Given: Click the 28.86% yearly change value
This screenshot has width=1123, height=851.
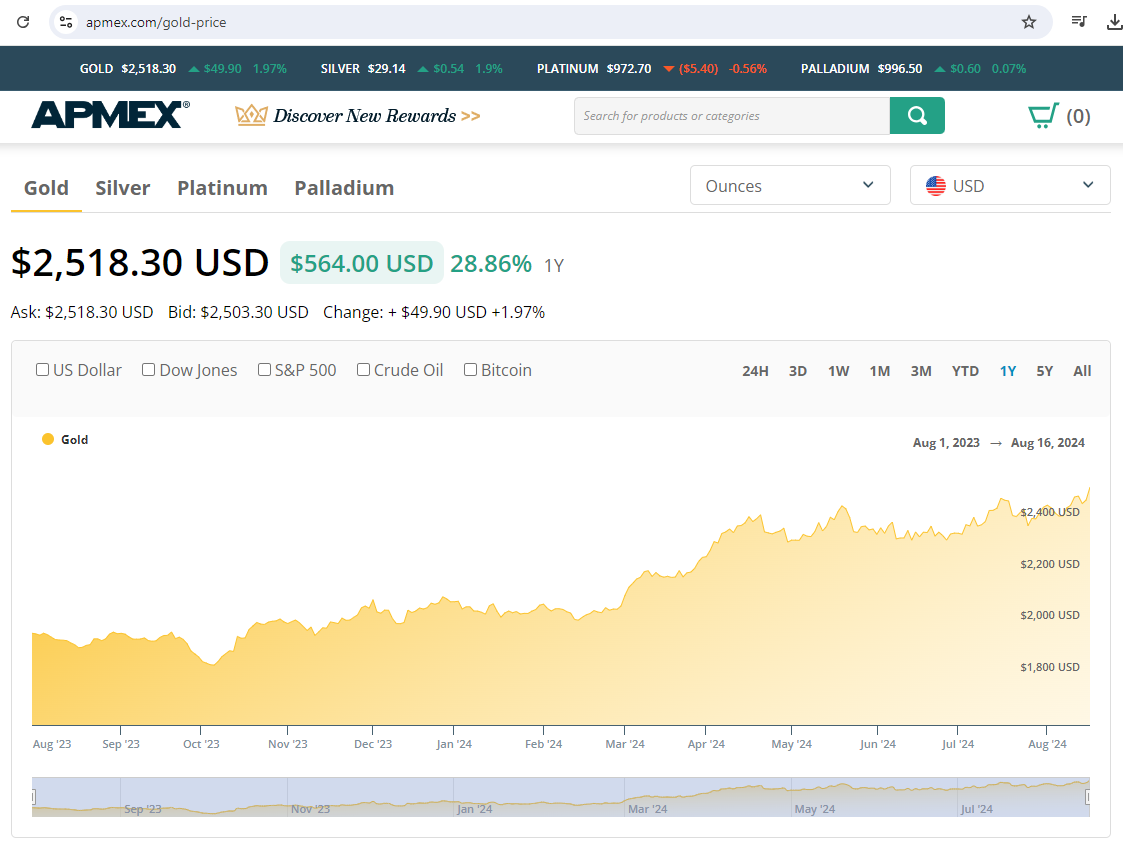Looking at the screenshot, I should coord(491,264).
